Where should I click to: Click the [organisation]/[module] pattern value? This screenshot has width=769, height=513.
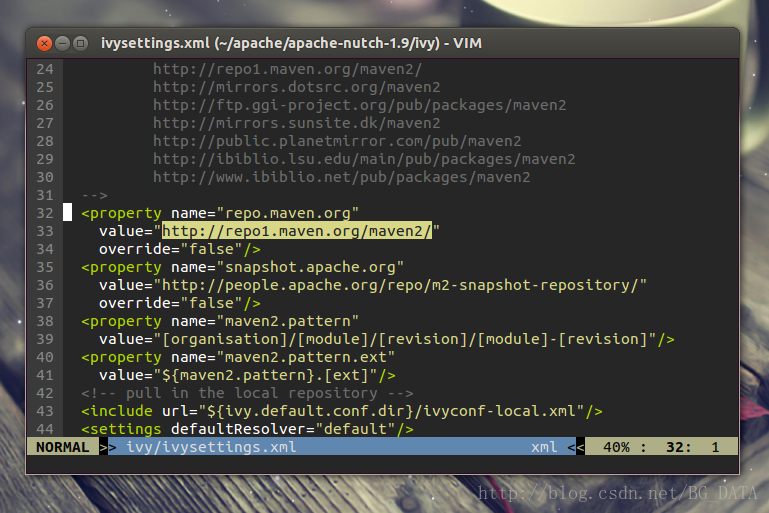(x=404, y=339)
